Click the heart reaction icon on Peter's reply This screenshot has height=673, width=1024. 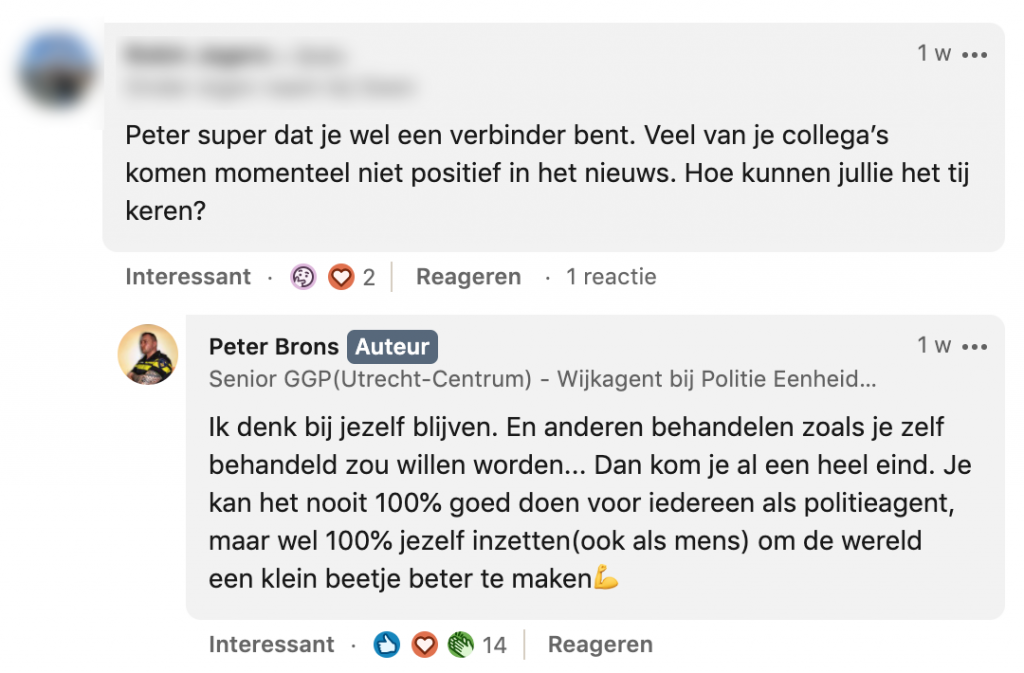(x=425, y=645)
